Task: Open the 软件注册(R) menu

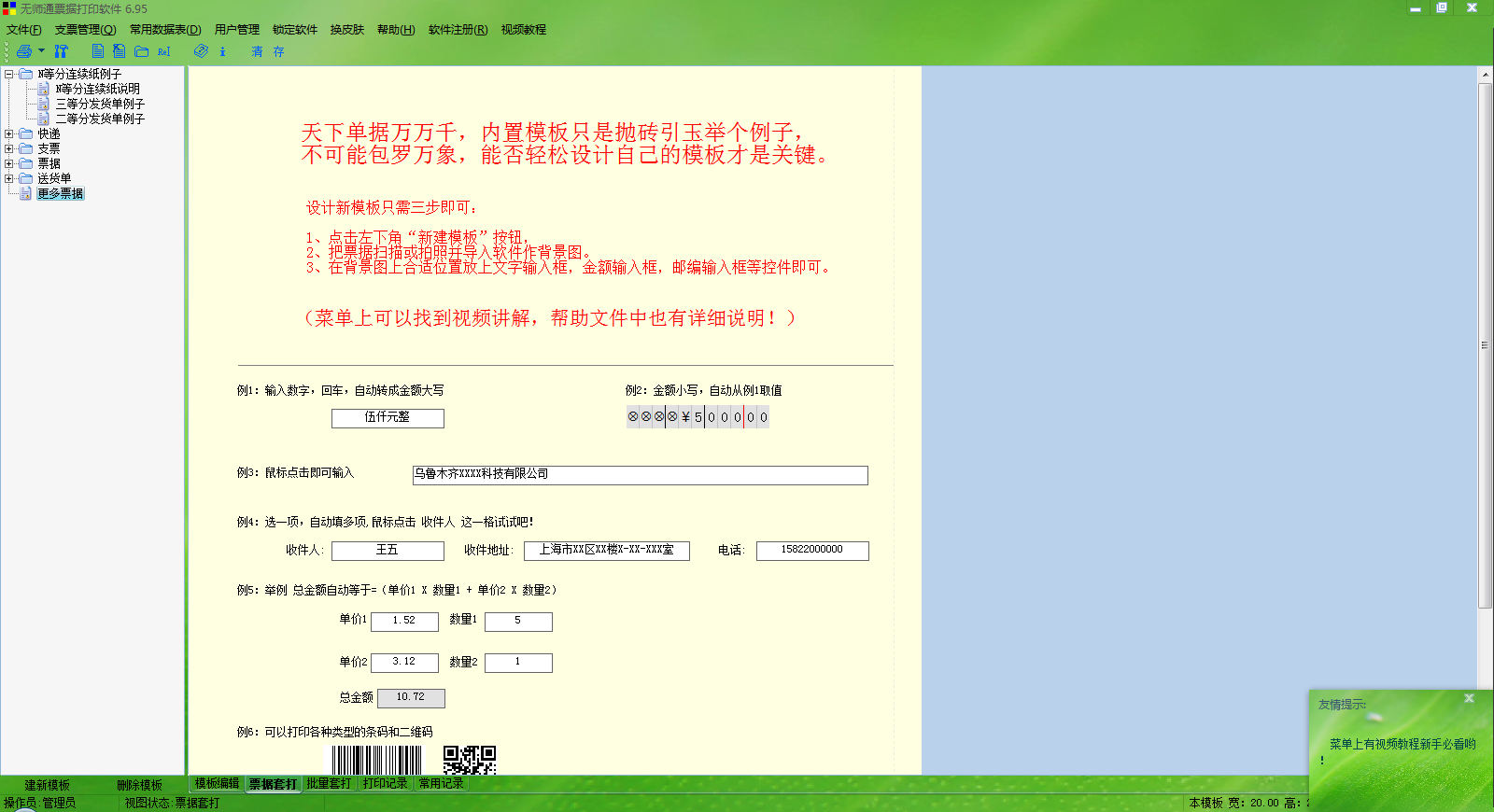Action: [458, 30]
